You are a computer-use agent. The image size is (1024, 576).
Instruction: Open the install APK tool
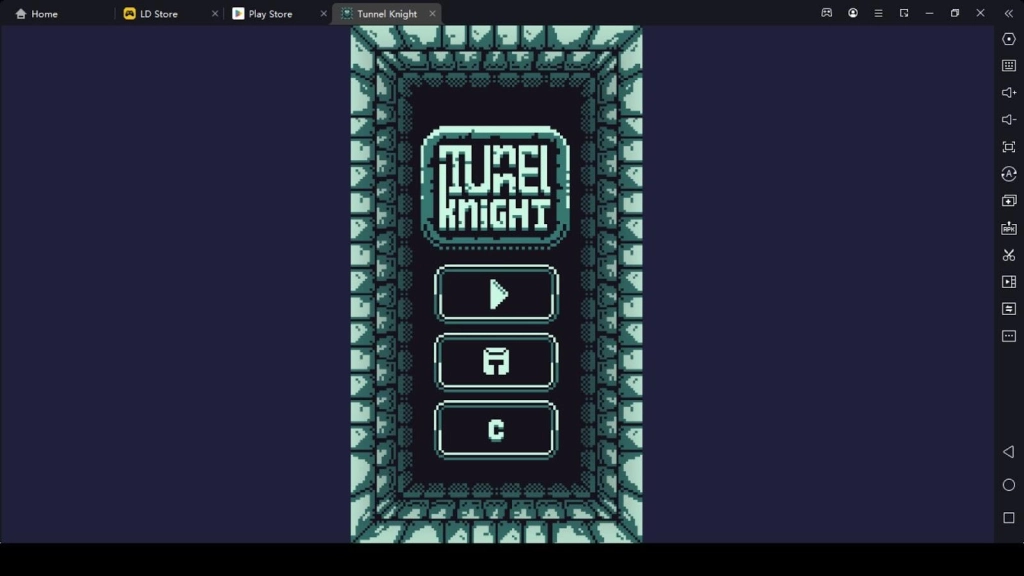[x=1009, y=227]
